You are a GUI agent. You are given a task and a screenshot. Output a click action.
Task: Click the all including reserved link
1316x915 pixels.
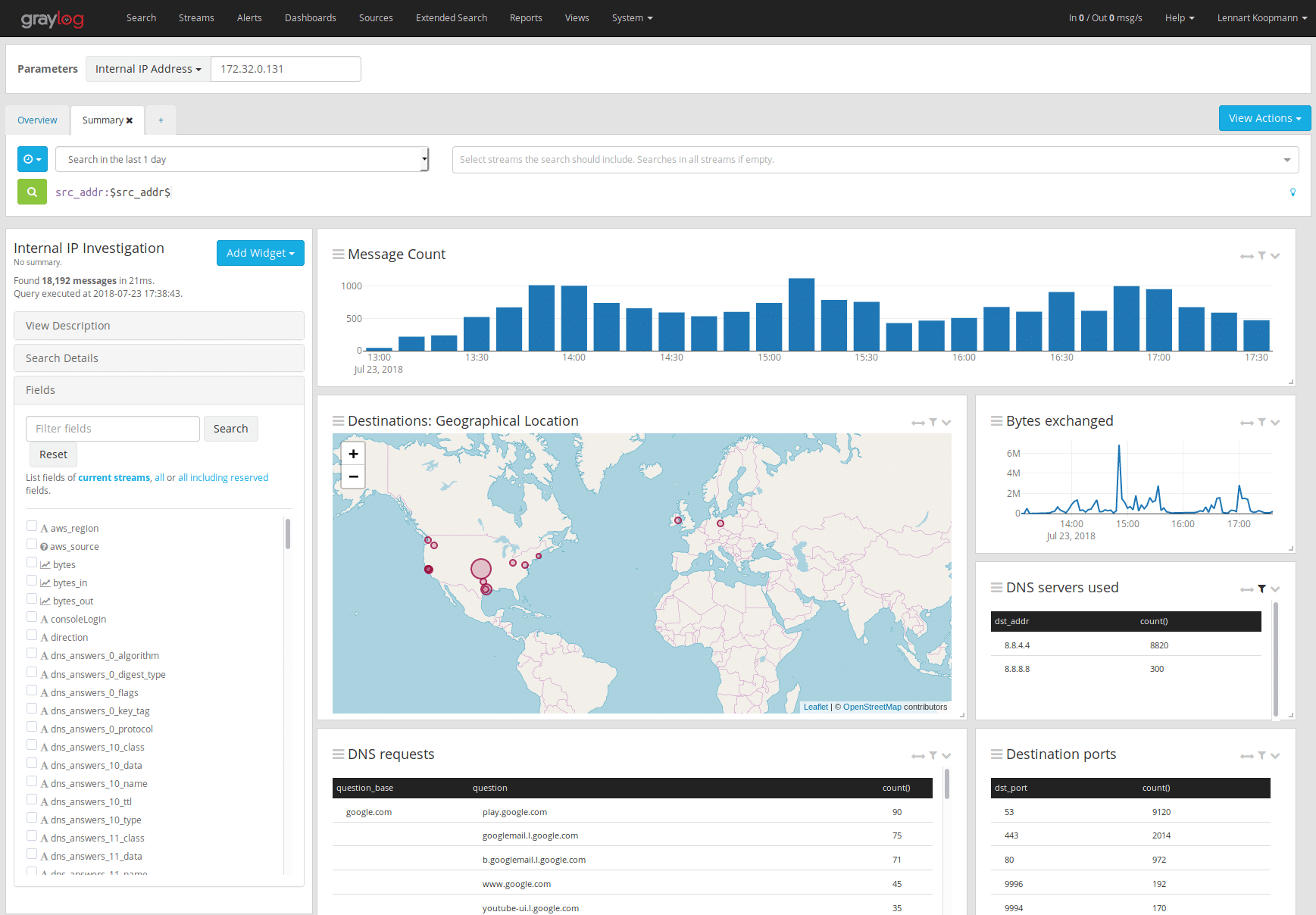(223, 478)
